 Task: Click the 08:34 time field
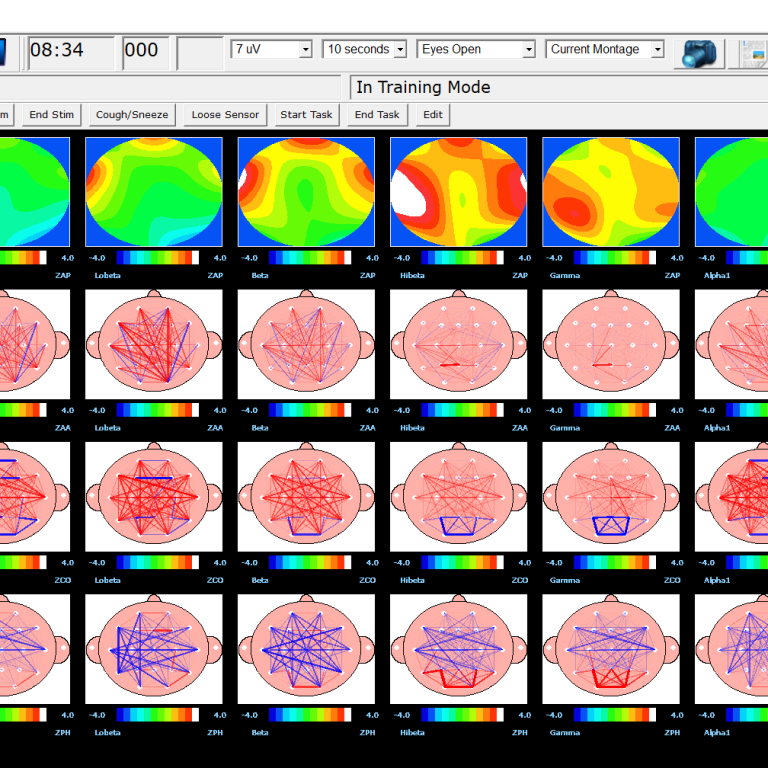(x=71, y=53)
